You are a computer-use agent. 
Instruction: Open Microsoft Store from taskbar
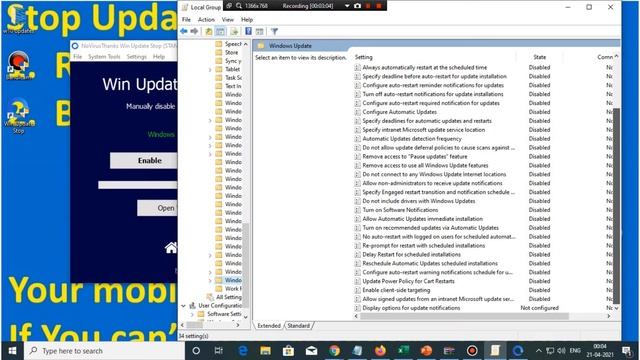coord(288,351)
